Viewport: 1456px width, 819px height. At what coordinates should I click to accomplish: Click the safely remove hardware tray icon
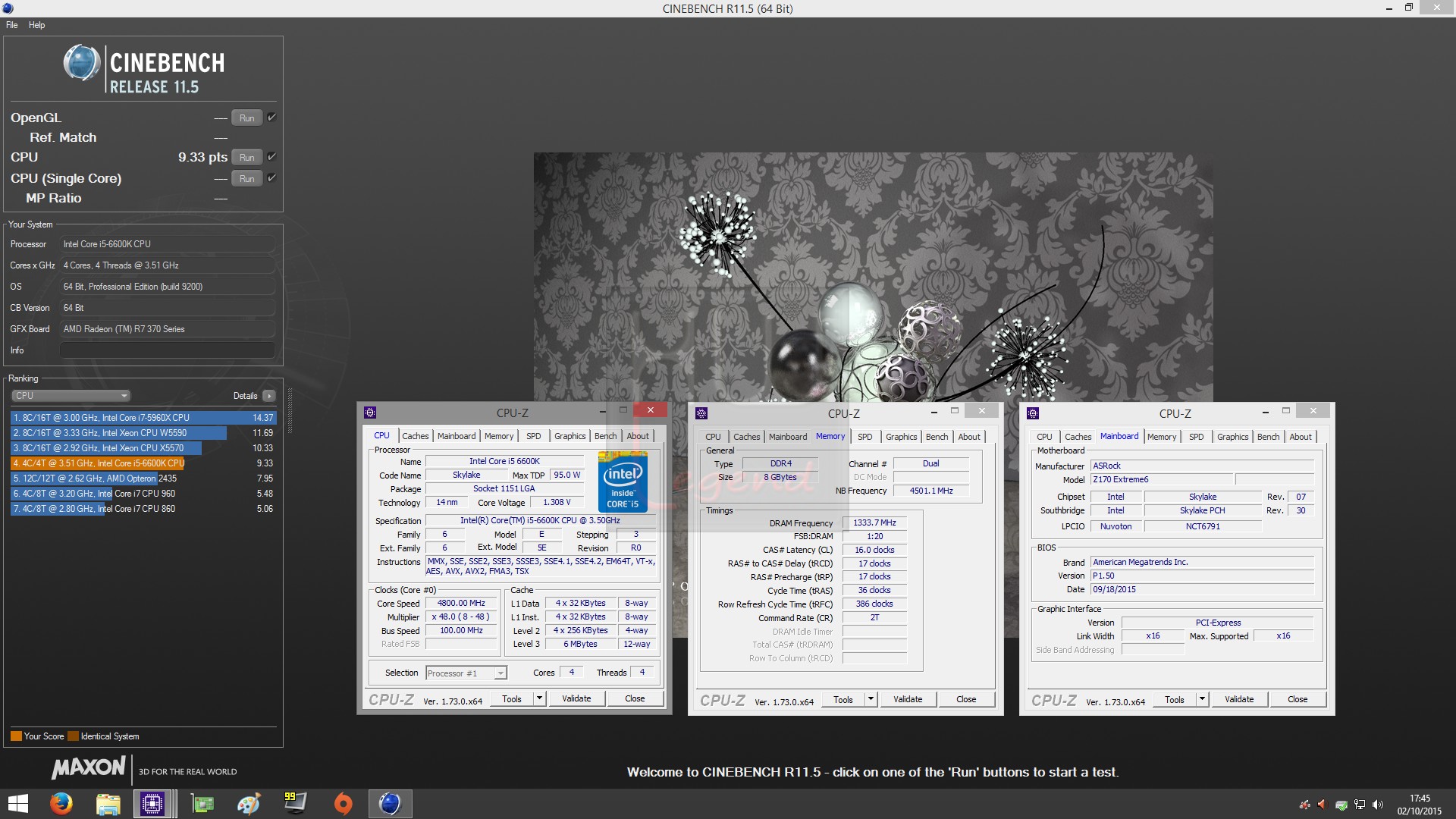pos(1341,805)
